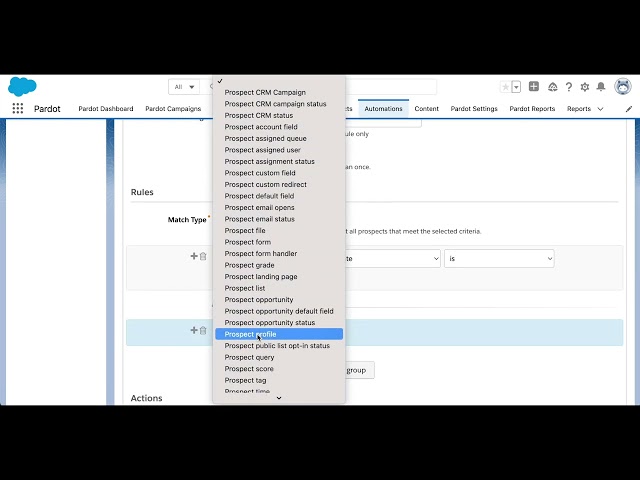Expand the Reports tab chevron
640x480 pixels.
[x=600, y=109]
